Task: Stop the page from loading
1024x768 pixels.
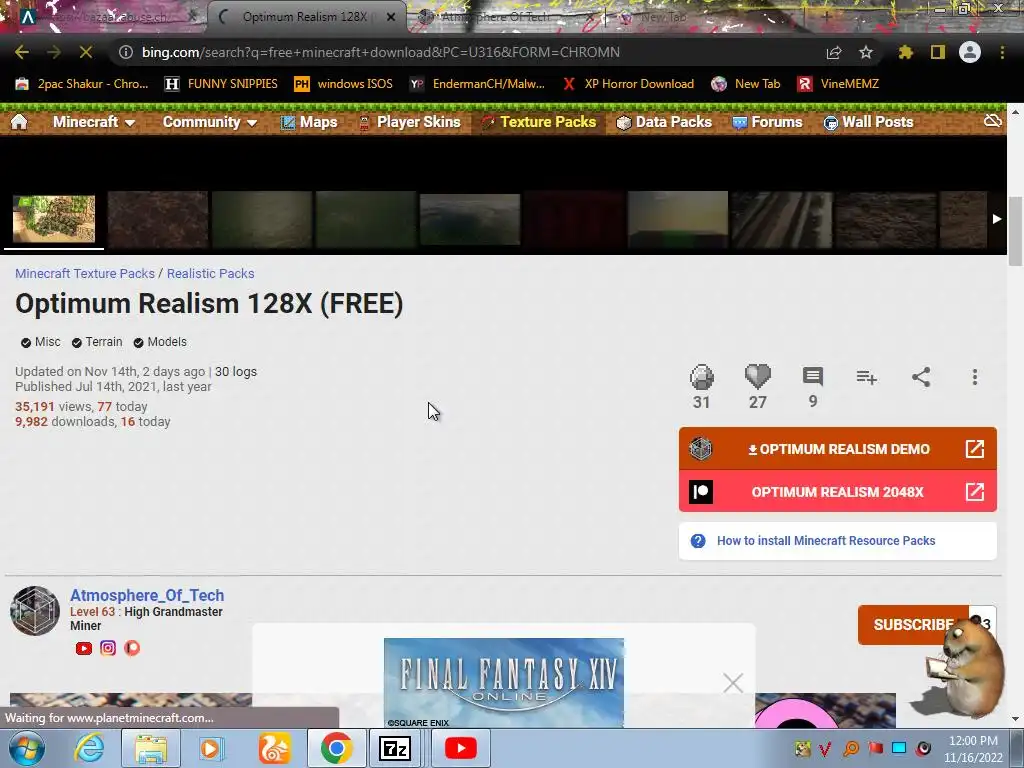Action: (x=86, y=52)
